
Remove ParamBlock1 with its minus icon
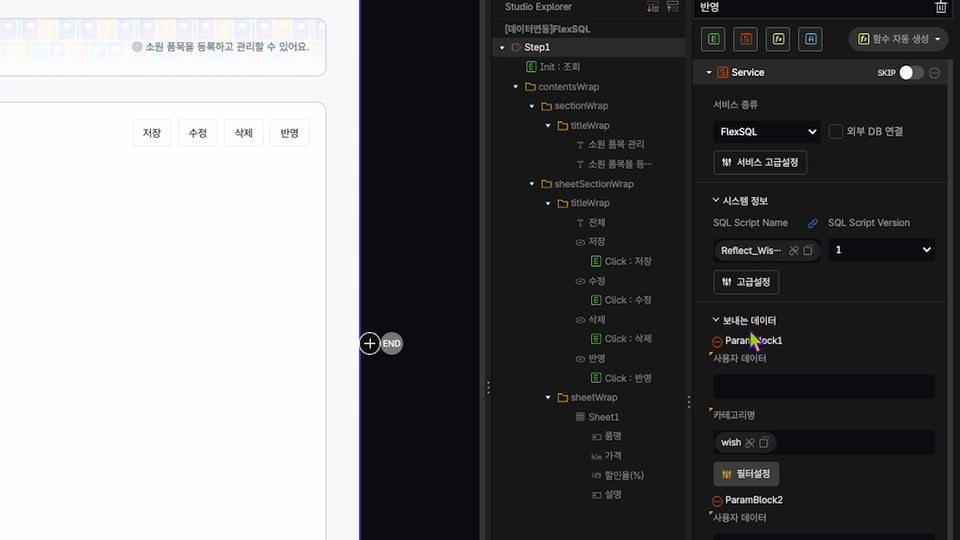click(x=717, y=342)
